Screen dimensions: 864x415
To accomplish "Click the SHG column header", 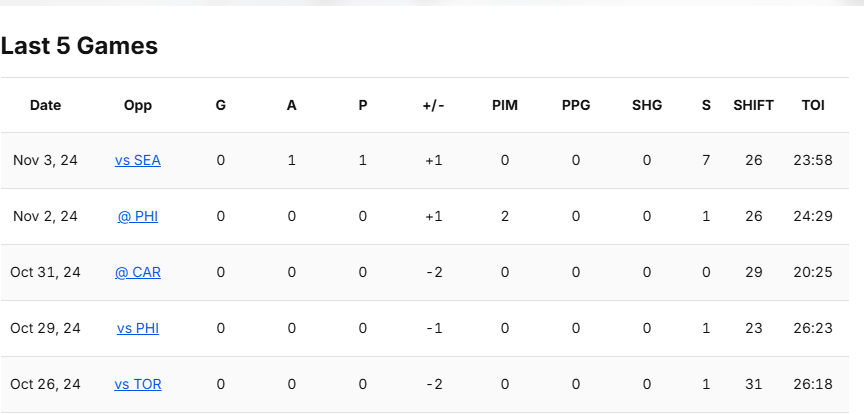I will click(x=647, y=105).
